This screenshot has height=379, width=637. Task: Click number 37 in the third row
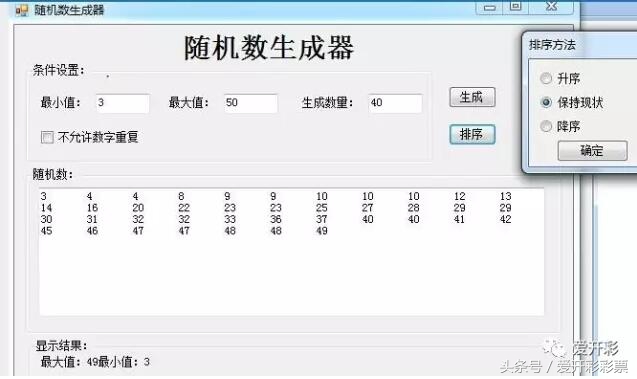point(322,219)
